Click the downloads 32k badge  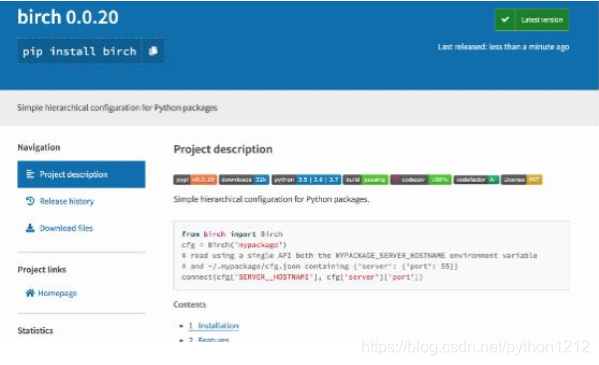[x=244, y=180]
